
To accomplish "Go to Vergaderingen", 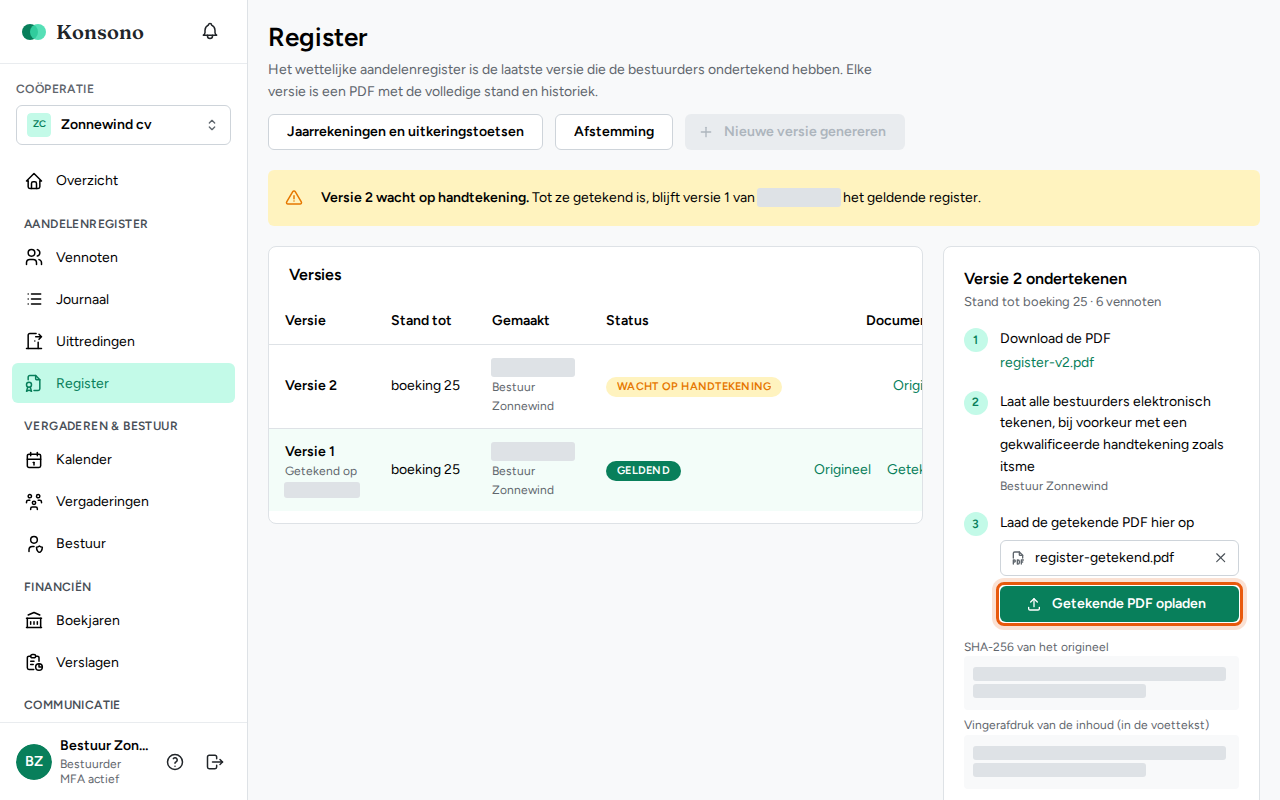I will pos(123,501).
